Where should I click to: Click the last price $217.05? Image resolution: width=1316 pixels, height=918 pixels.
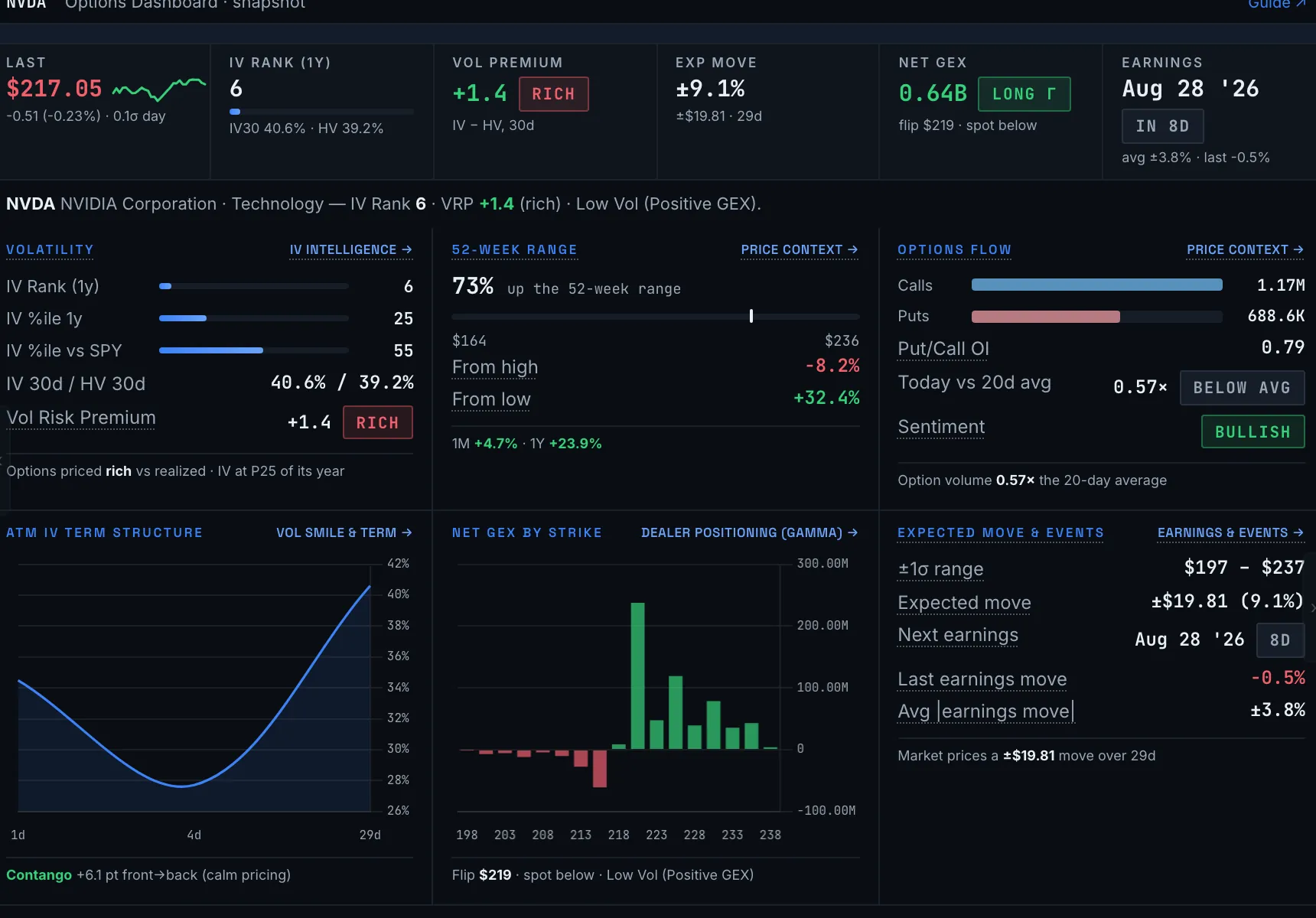point(54,89)
